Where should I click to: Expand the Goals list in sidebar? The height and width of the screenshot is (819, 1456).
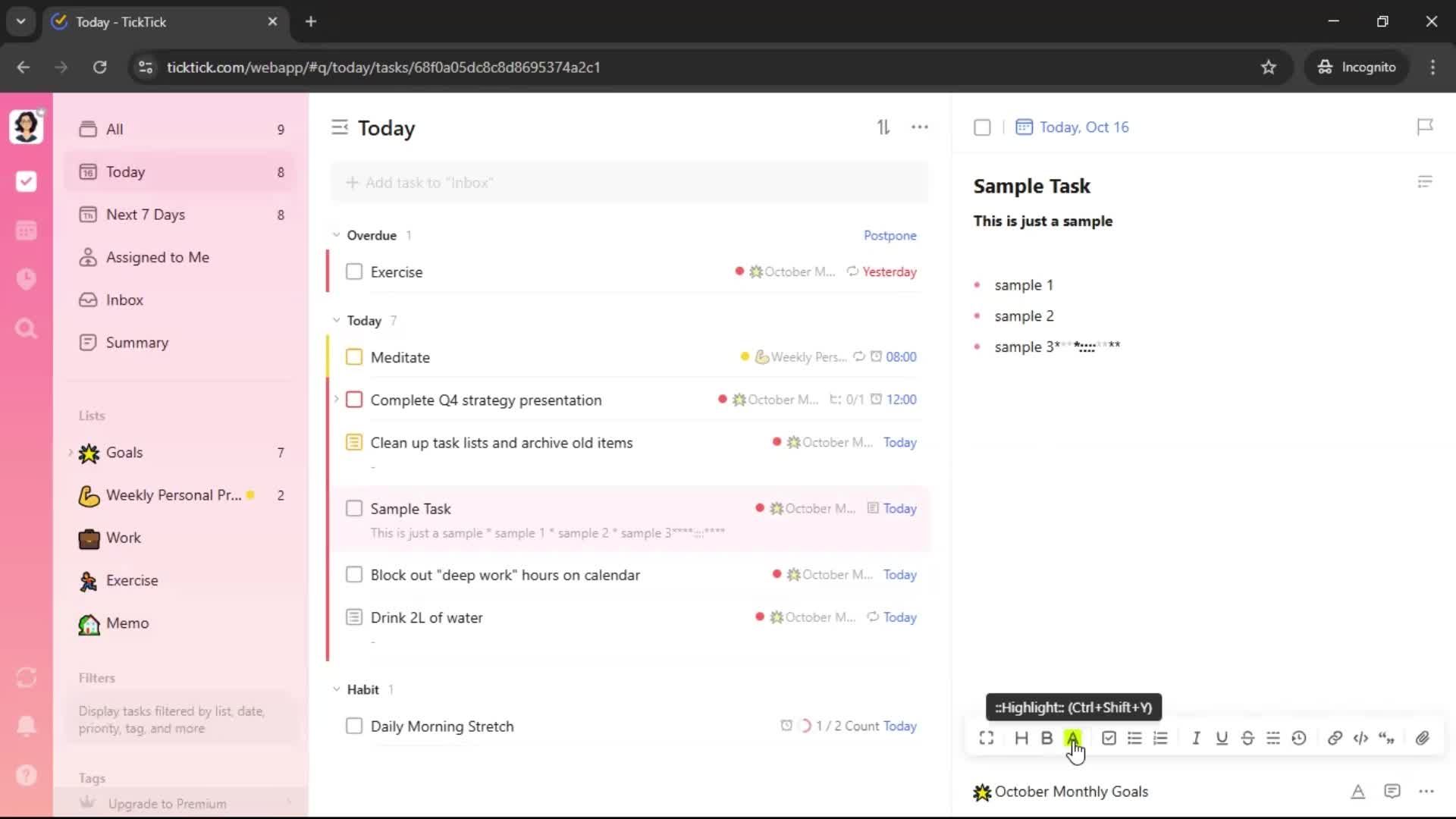pyautogui.click(x=71, y=453)
